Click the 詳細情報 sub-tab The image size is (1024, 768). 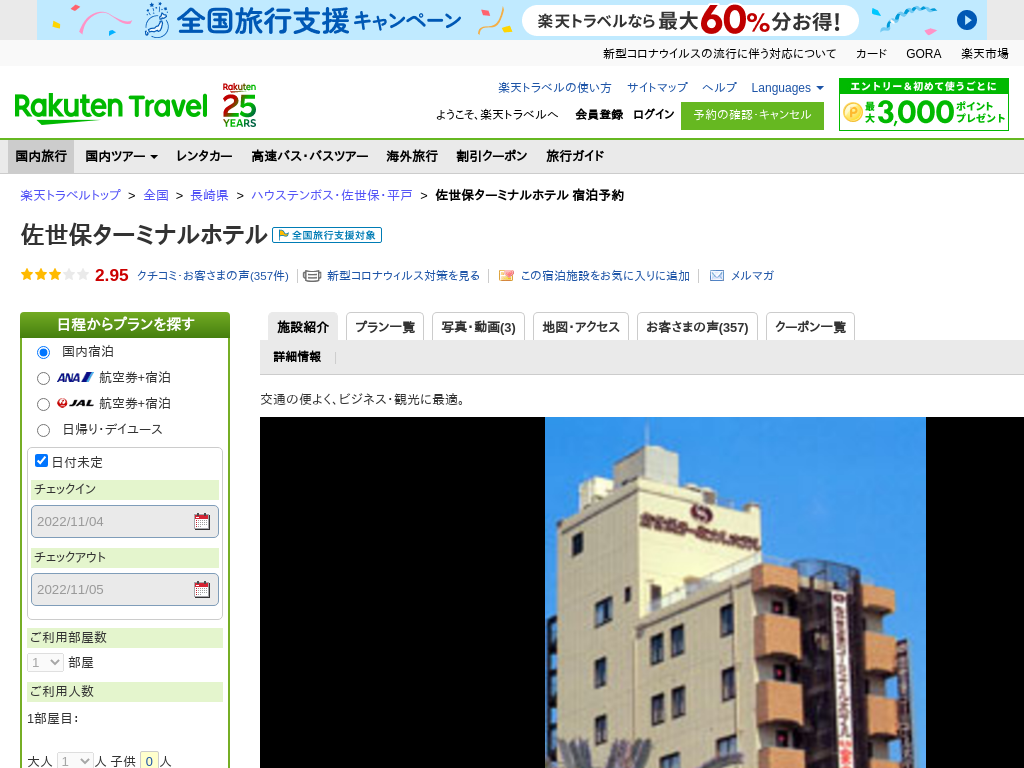click(x=297, y=357)
